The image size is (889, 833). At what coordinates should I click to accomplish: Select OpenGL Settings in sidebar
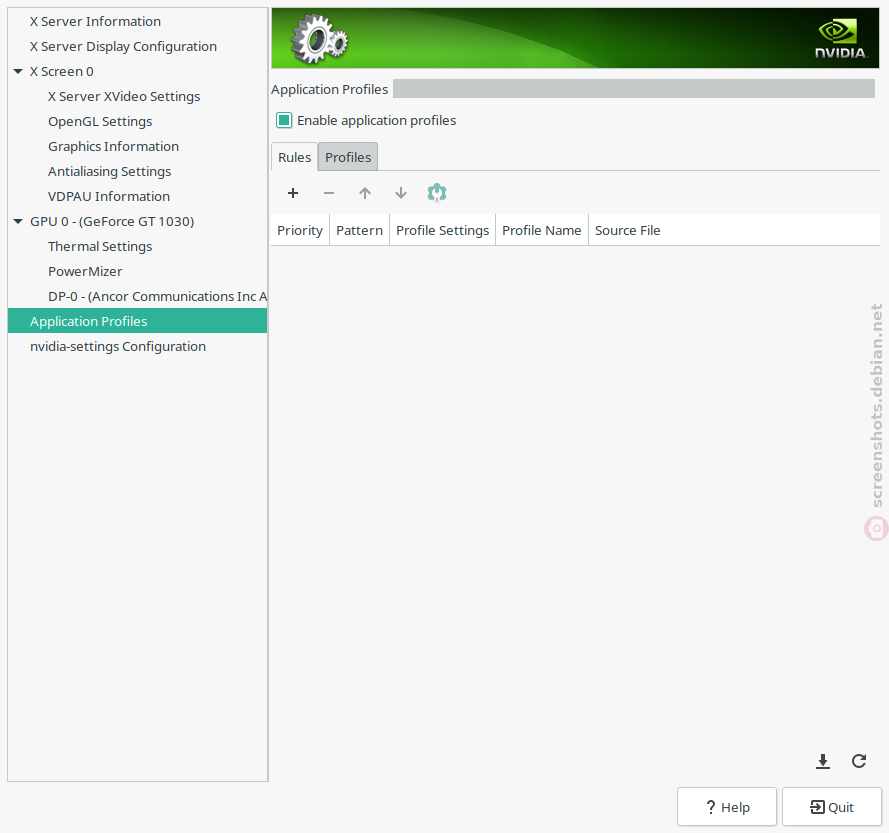pyautogui.click(x=100, y=121)
